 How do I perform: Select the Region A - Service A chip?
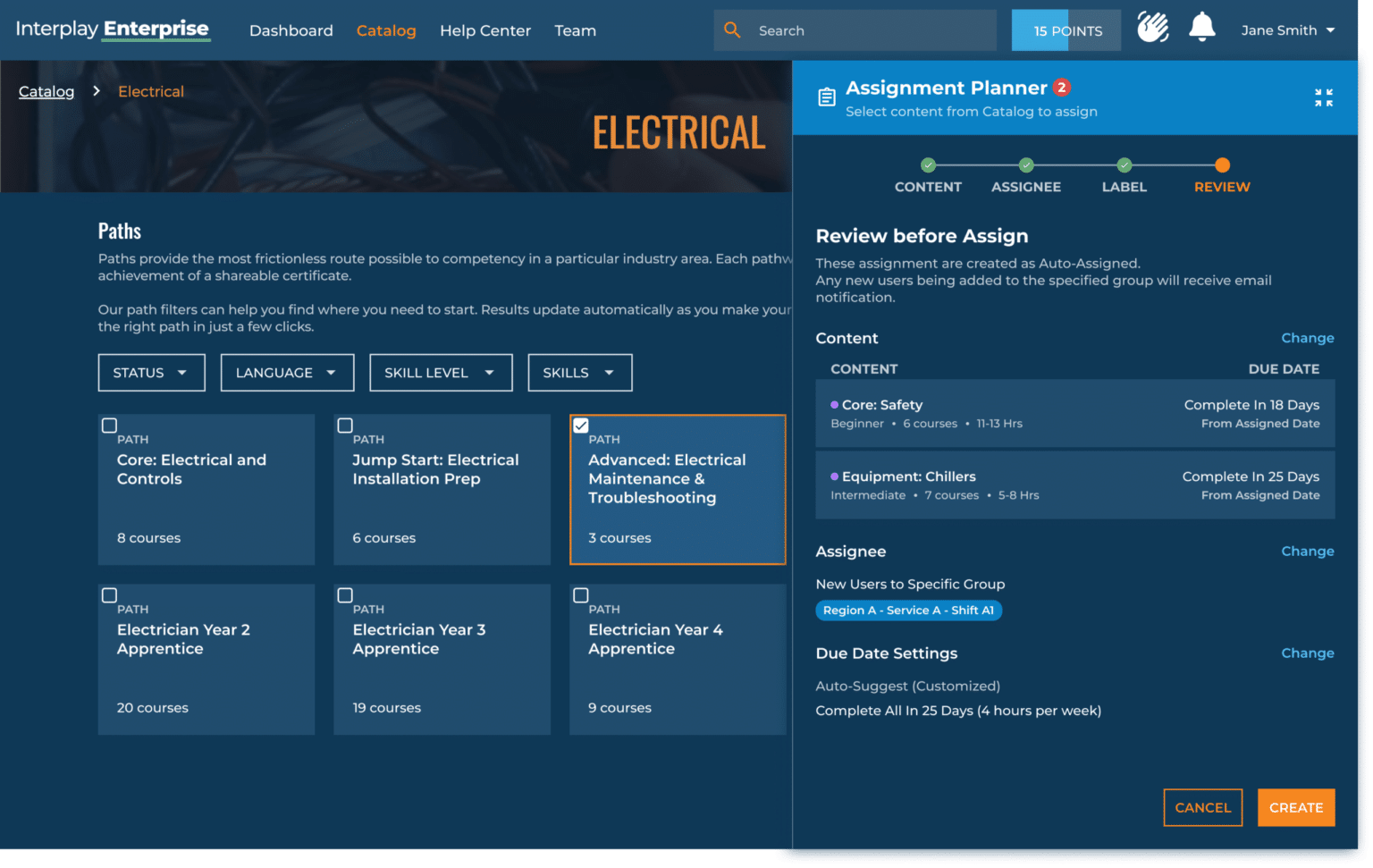pos(908,610)
